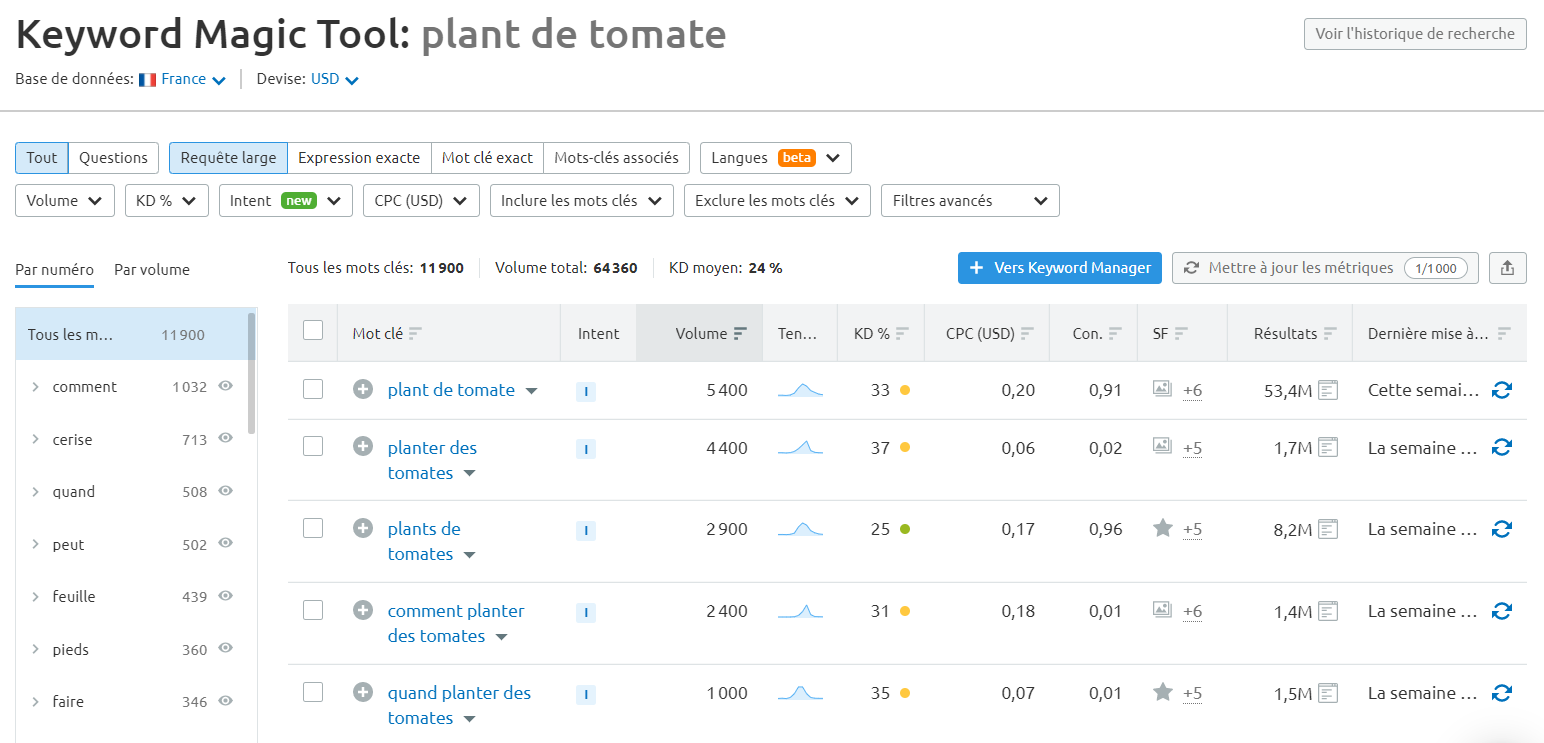Screen dimensions: 1544x743
Task: Check the 'quand planter des tomates' row checkbox
Action: 313,692
